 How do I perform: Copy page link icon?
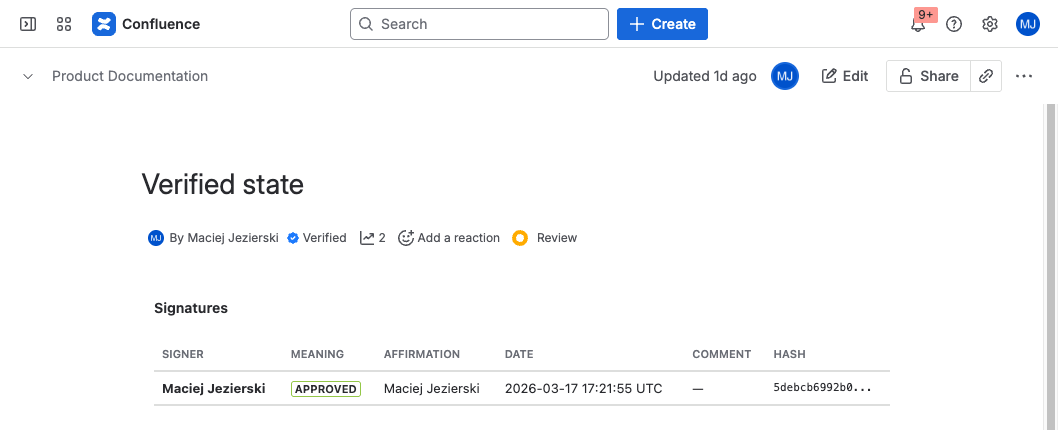(x=986, y=76)
